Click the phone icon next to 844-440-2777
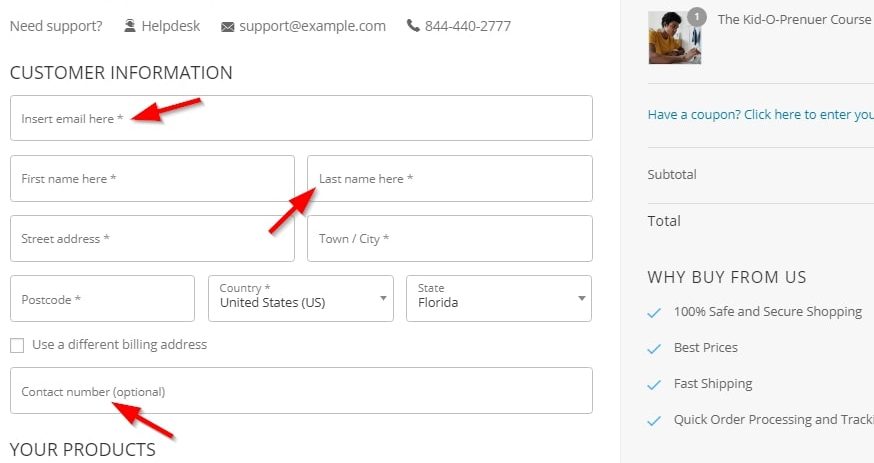The width and height of the screenshot is (874, 463). 413,26
